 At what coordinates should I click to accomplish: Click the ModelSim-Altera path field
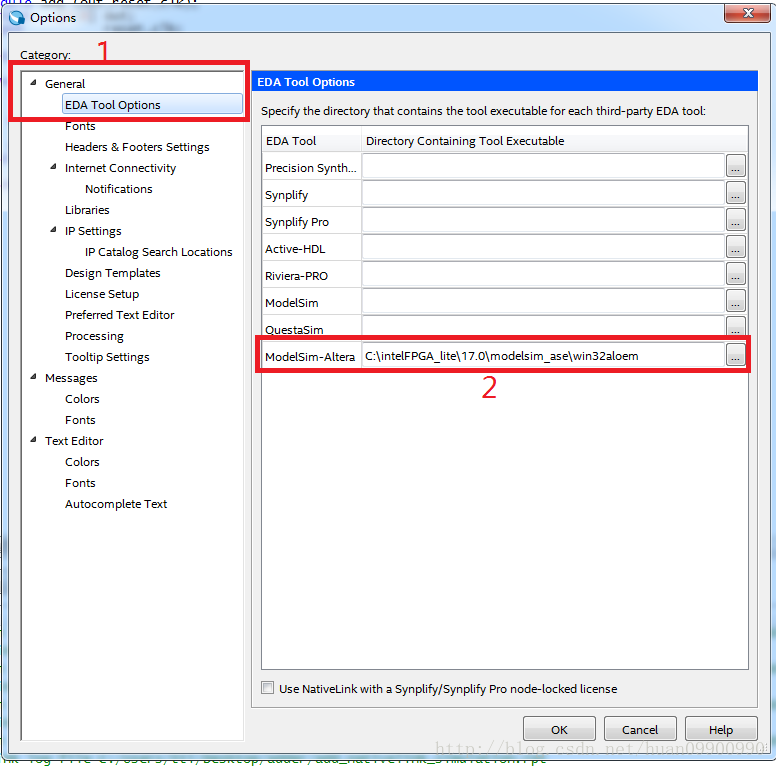tap(543, 355)
